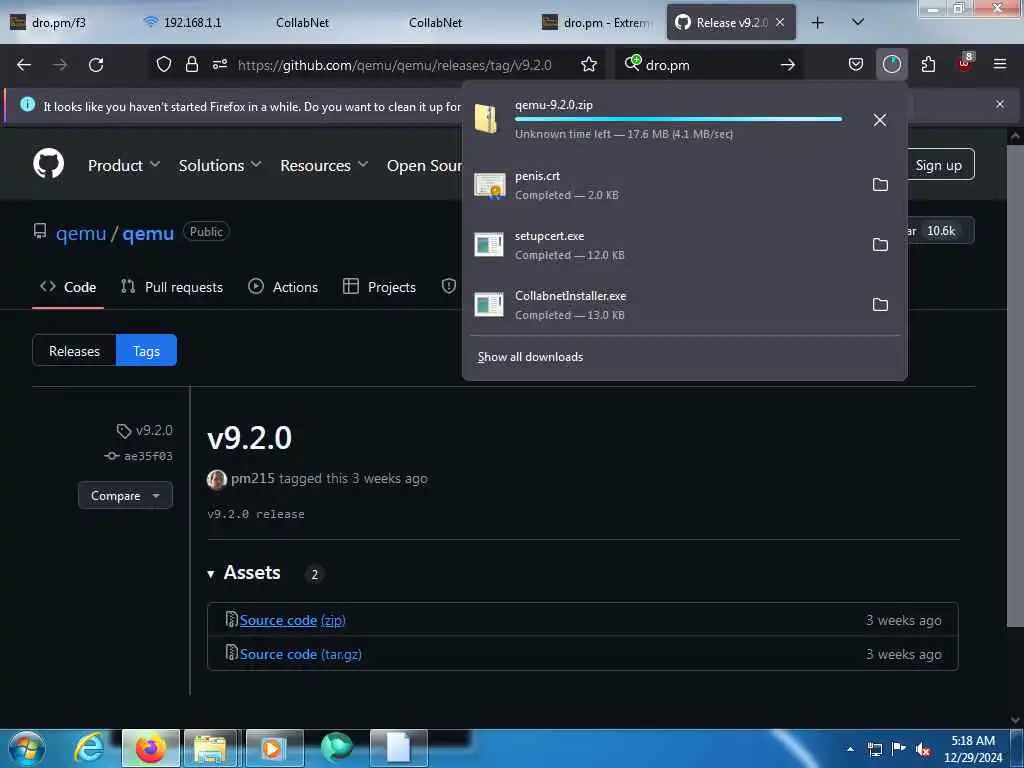Click the qemu-9.2.0.zip download progress bar
The image size is (1024, 768).
click(678, 119)
